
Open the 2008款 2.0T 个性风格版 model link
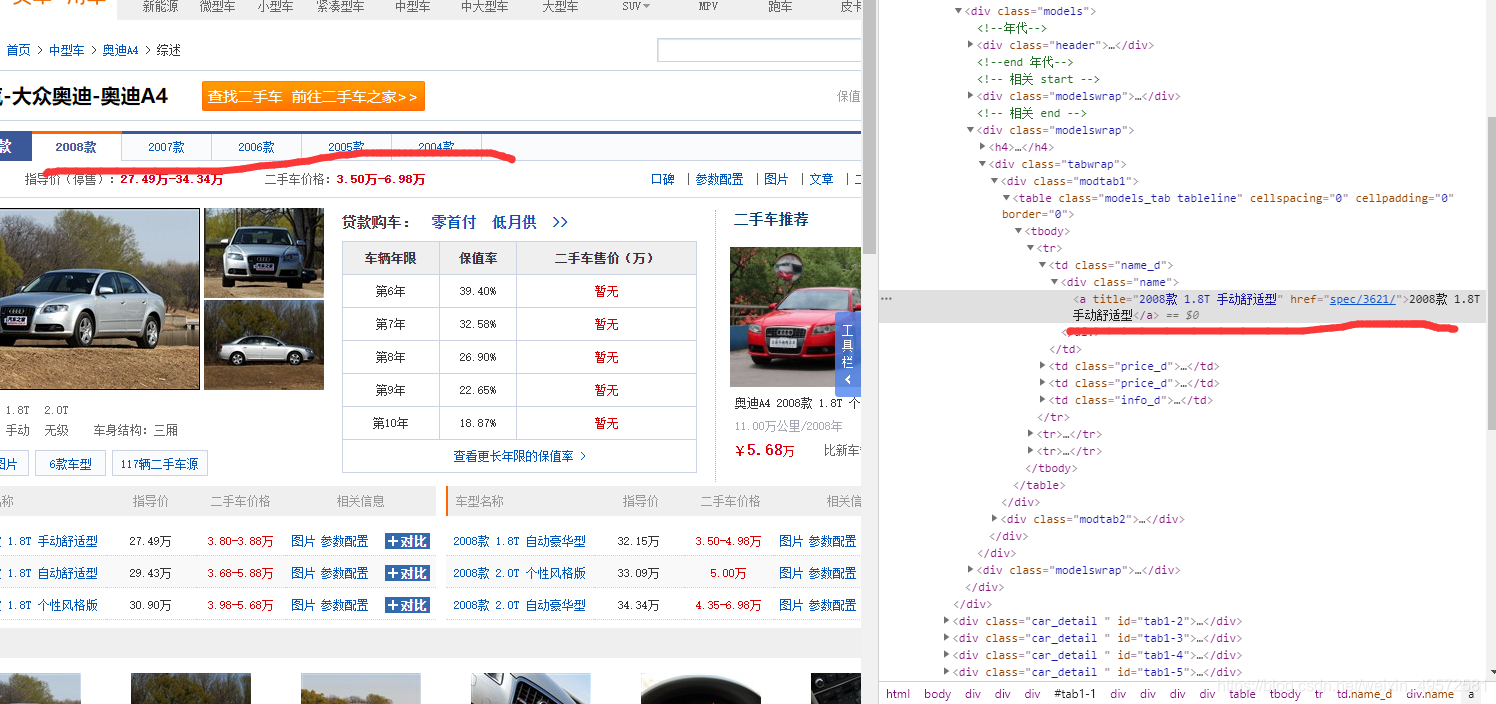(x=519, y=573)
